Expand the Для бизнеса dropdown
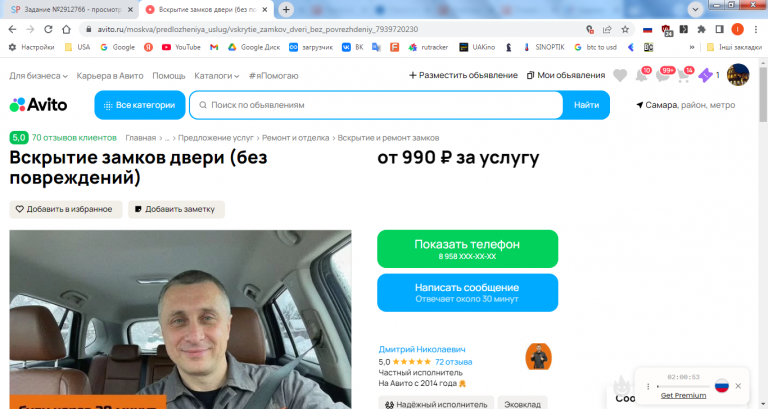The height and width of the screenshot is (409, 768). click(x=38, y=76)
